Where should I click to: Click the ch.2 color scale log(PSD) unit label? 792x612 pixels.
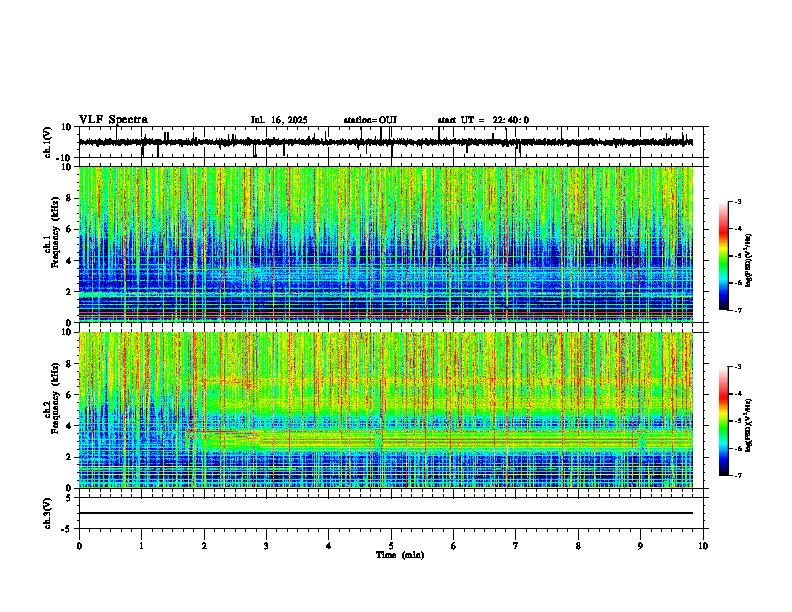click(x=749, y=426)
